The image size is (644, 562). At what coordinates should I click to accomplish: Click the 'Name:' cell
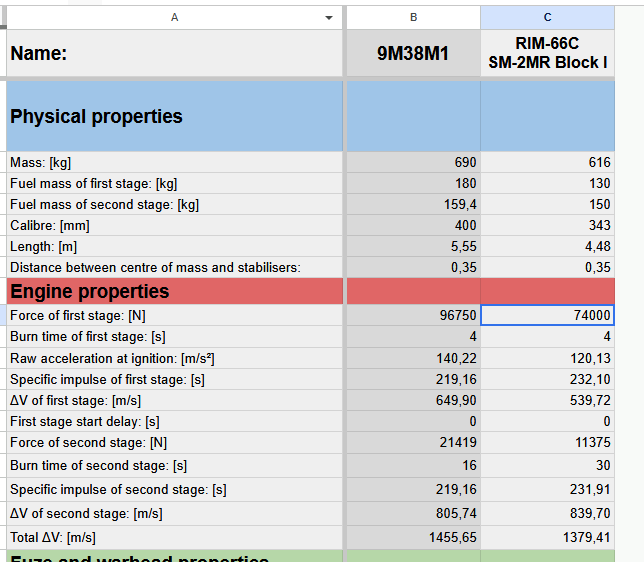coord(175,53)
